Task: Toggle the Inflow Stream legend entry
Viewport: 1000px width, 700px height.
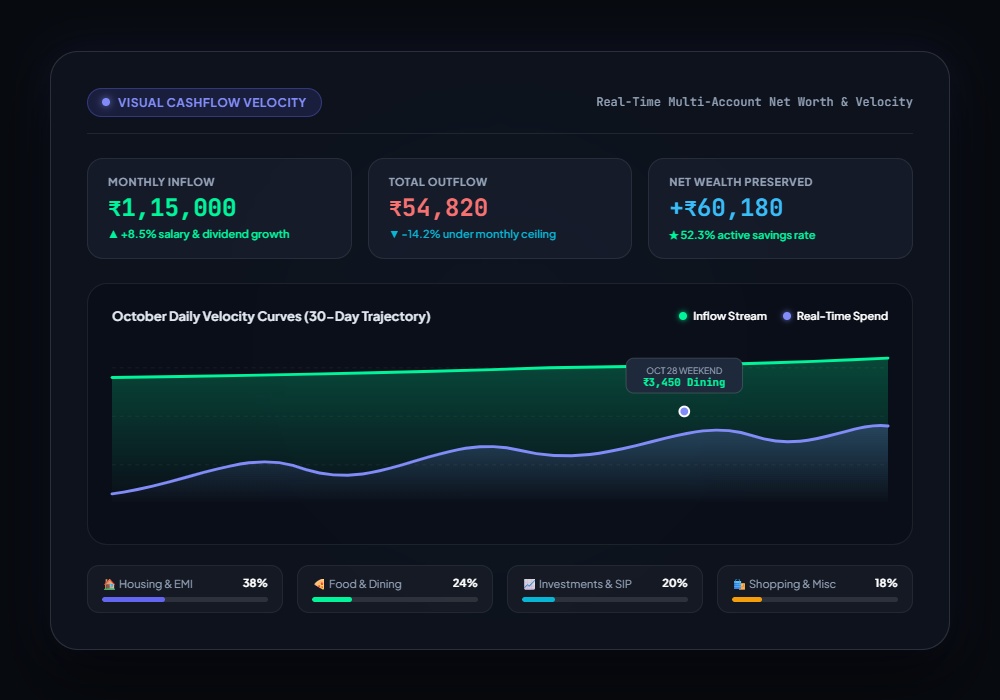Action: [722, 316]
